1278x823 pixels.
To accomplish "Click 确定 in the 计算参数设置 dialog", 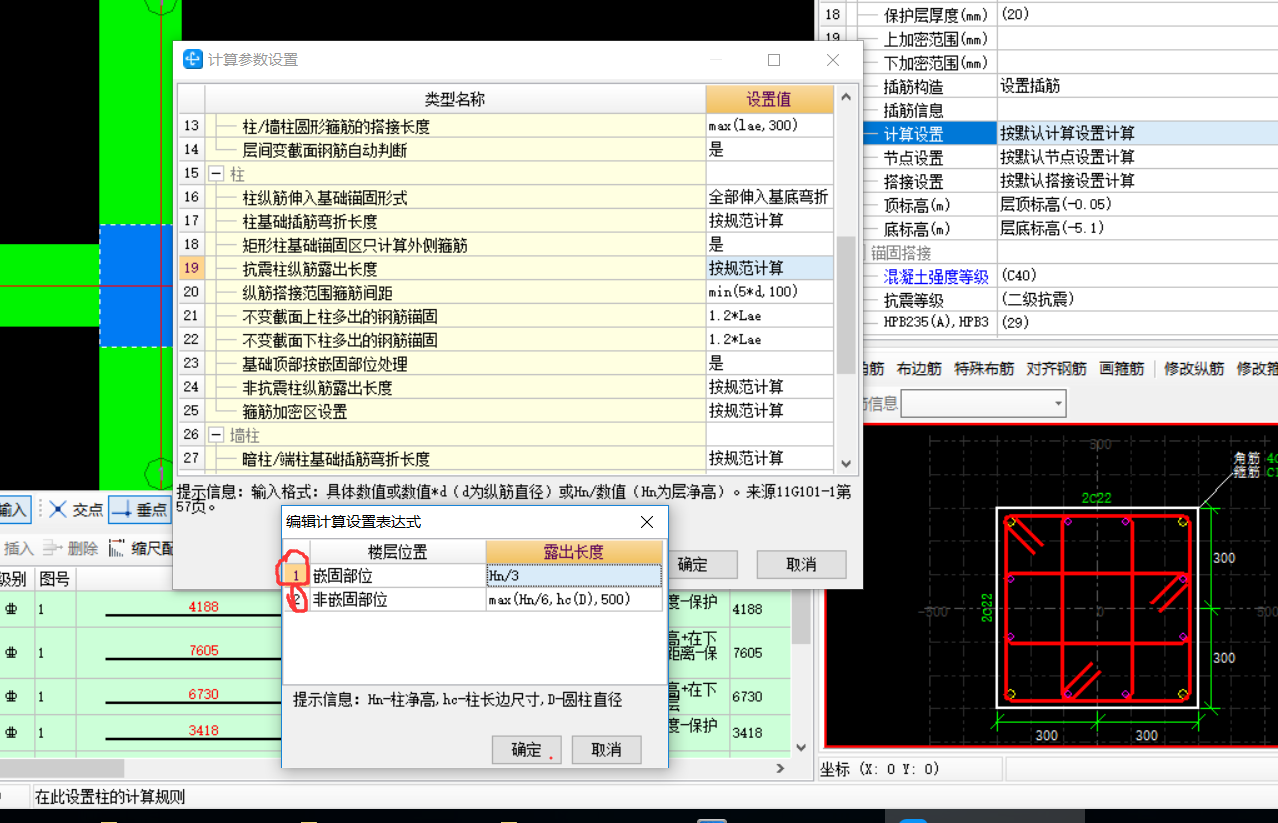I will 692,564.
